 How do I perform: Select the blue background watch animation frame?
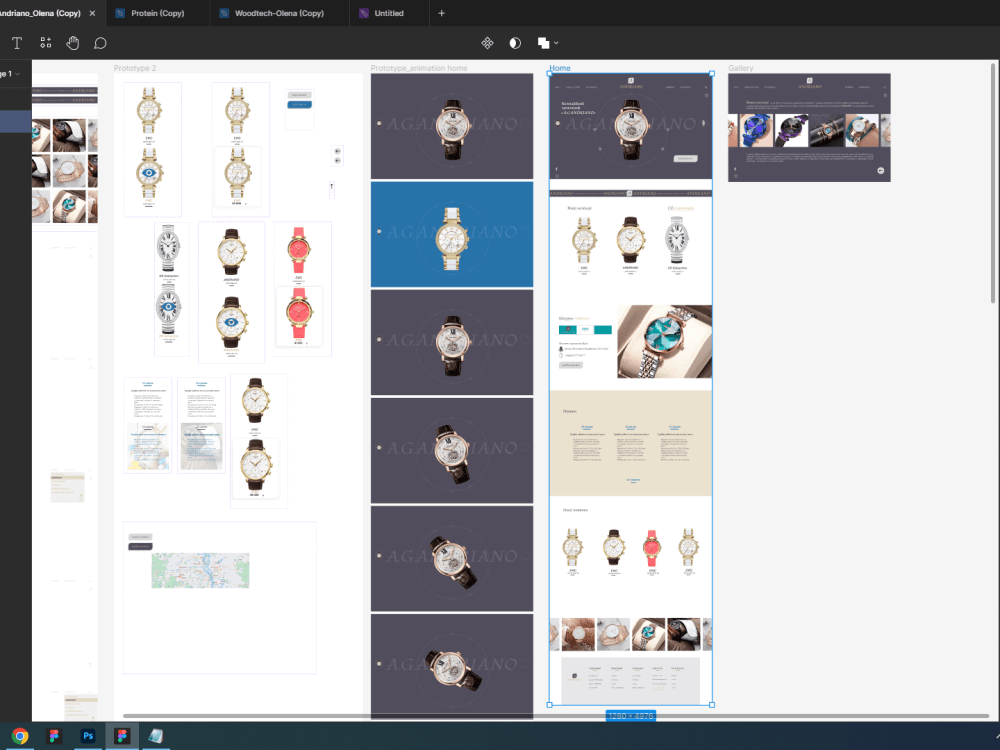point(452,234)
